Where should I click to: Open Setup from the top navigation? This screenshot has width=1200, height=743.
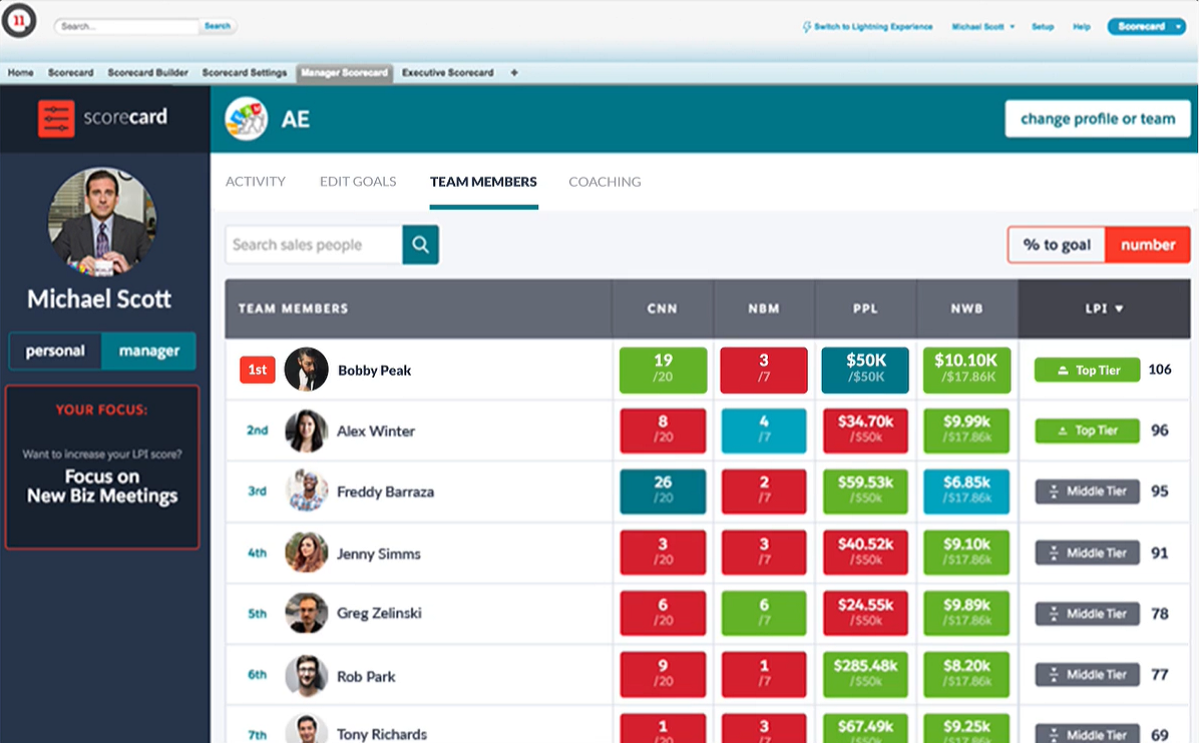pyautogui.click(x=1043, y=27)
